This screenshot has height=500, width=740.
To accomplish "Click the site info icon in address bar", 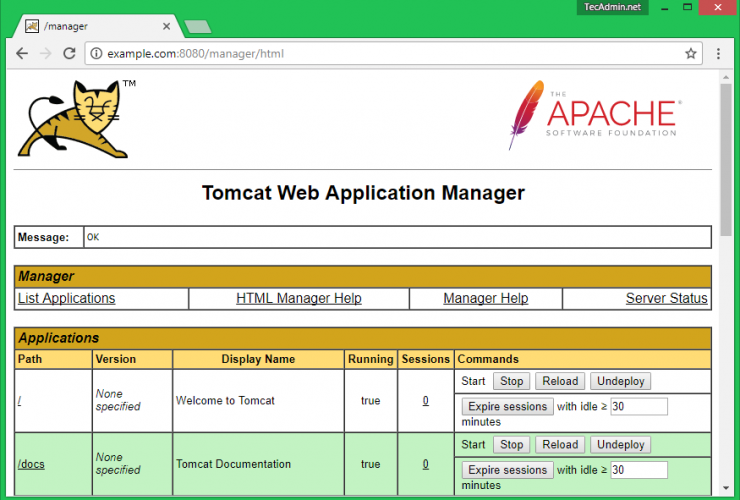I will (x=96, y=53).
